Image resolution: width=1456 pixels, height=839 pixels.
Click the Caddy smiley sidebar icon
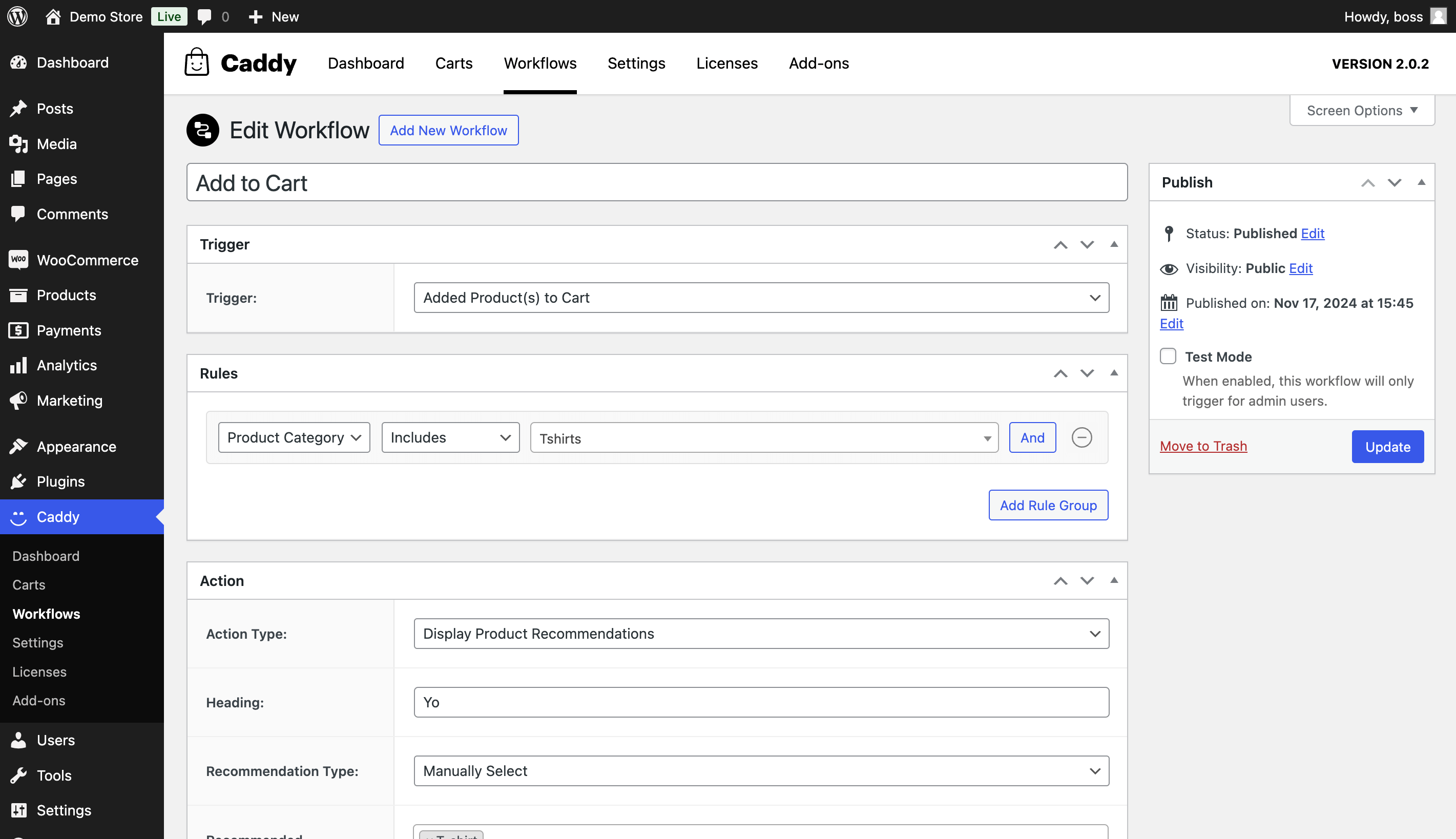(19, 517)
